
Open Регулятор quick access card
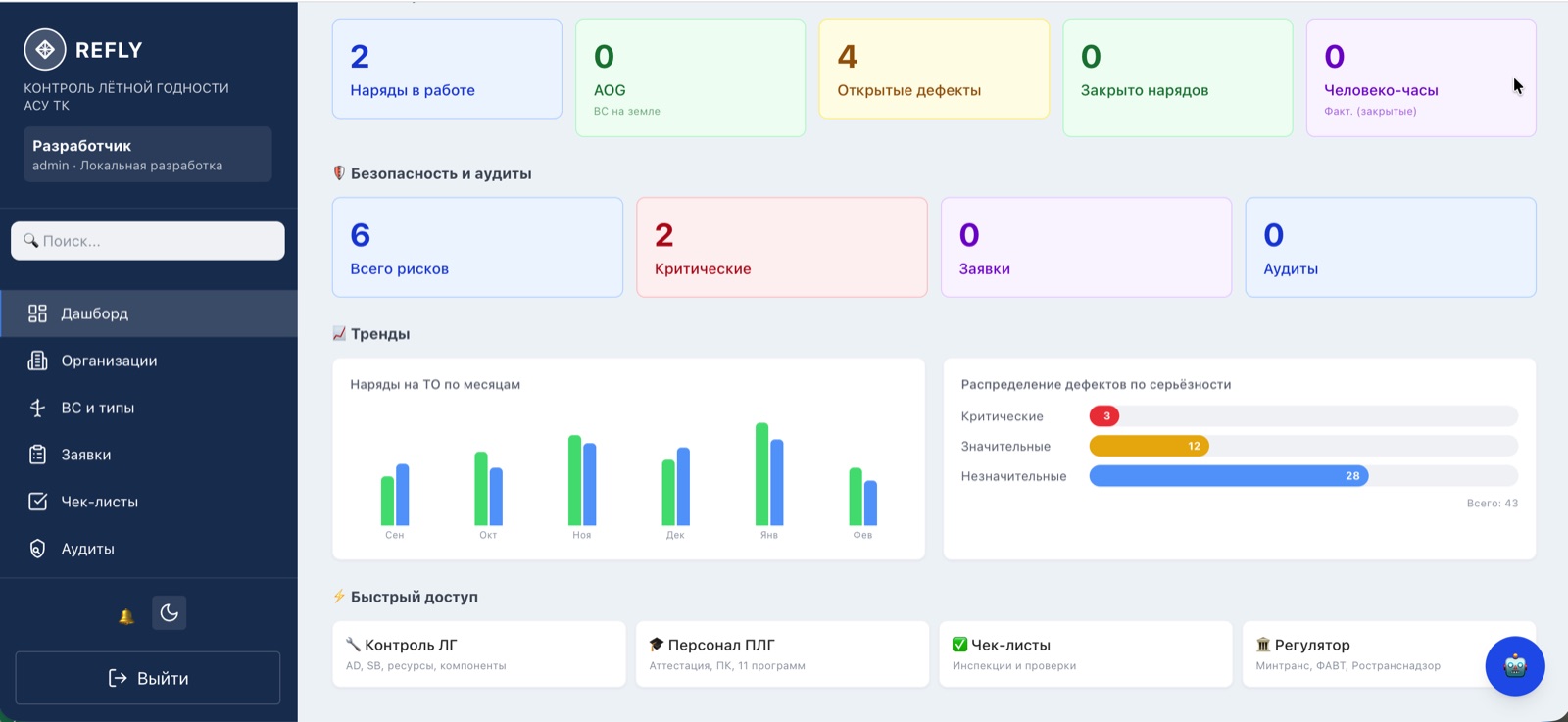tap(1389, 653)
